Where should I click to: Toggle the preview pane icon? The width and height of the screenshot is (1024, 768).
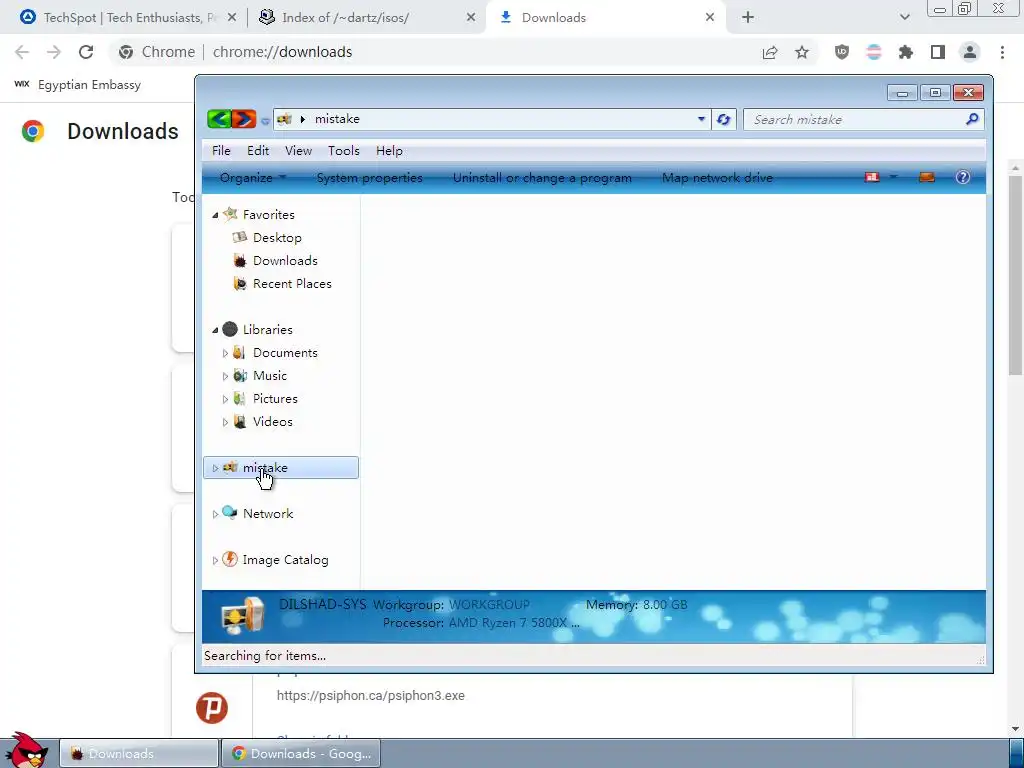[927, 177]
